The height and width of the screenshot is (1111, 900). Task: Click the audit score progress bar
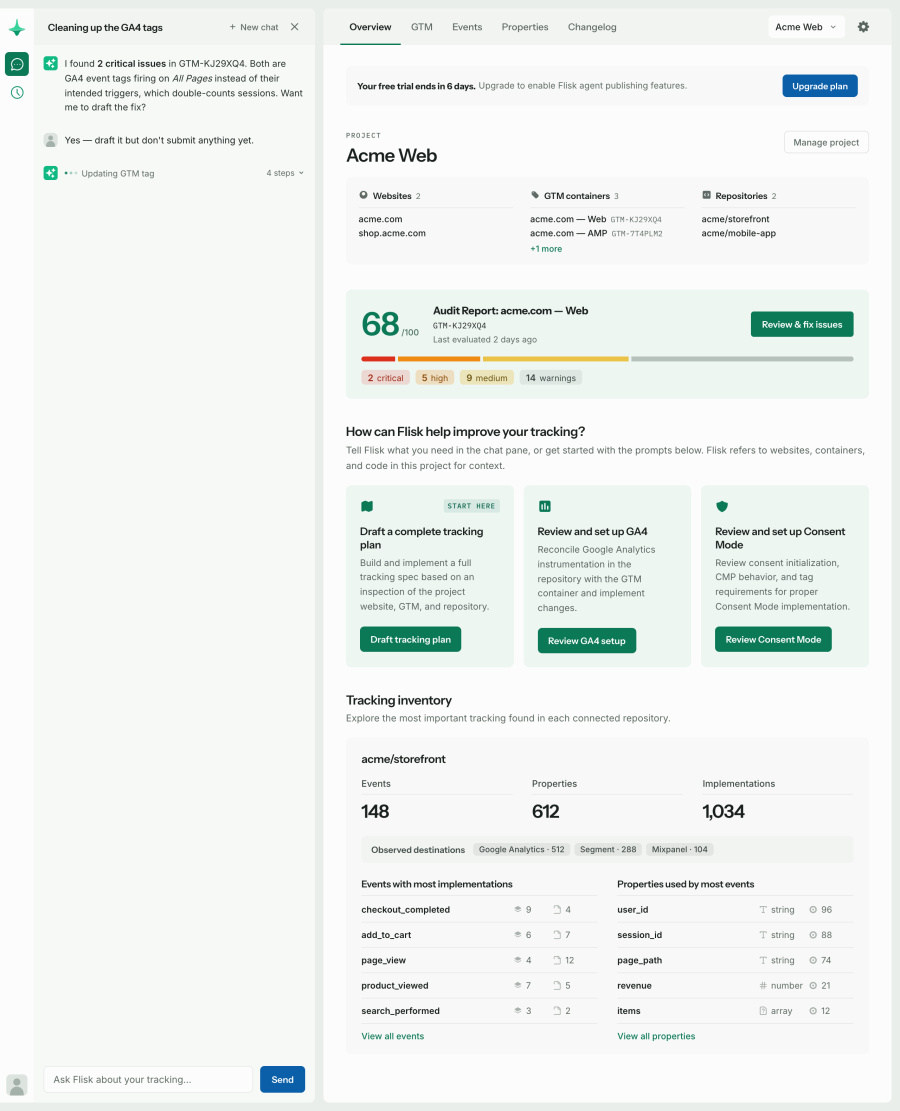coord(607,359)
